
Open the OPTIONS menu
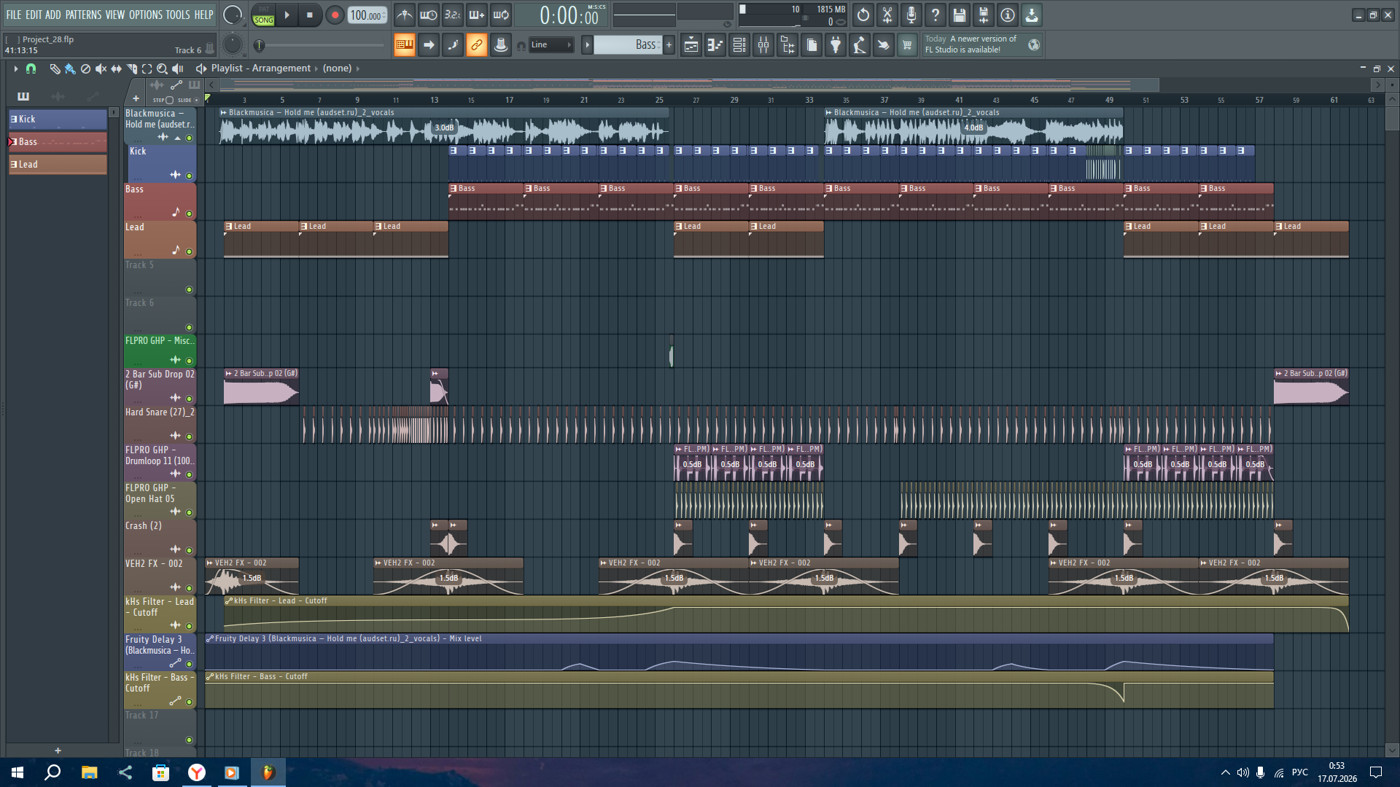145,15
